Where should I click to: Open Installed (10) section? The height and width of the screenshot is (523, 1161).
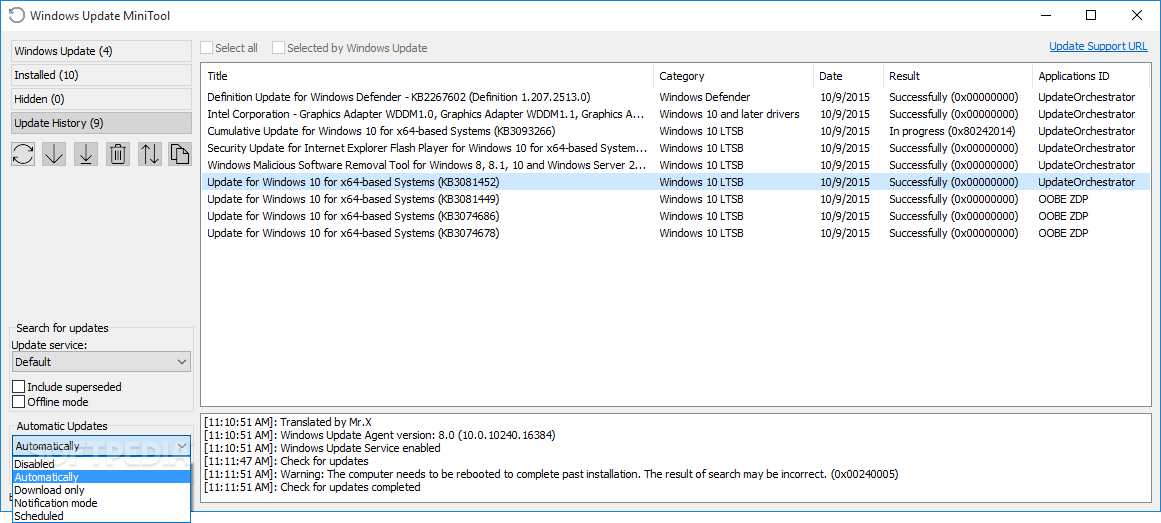[101, 75]
